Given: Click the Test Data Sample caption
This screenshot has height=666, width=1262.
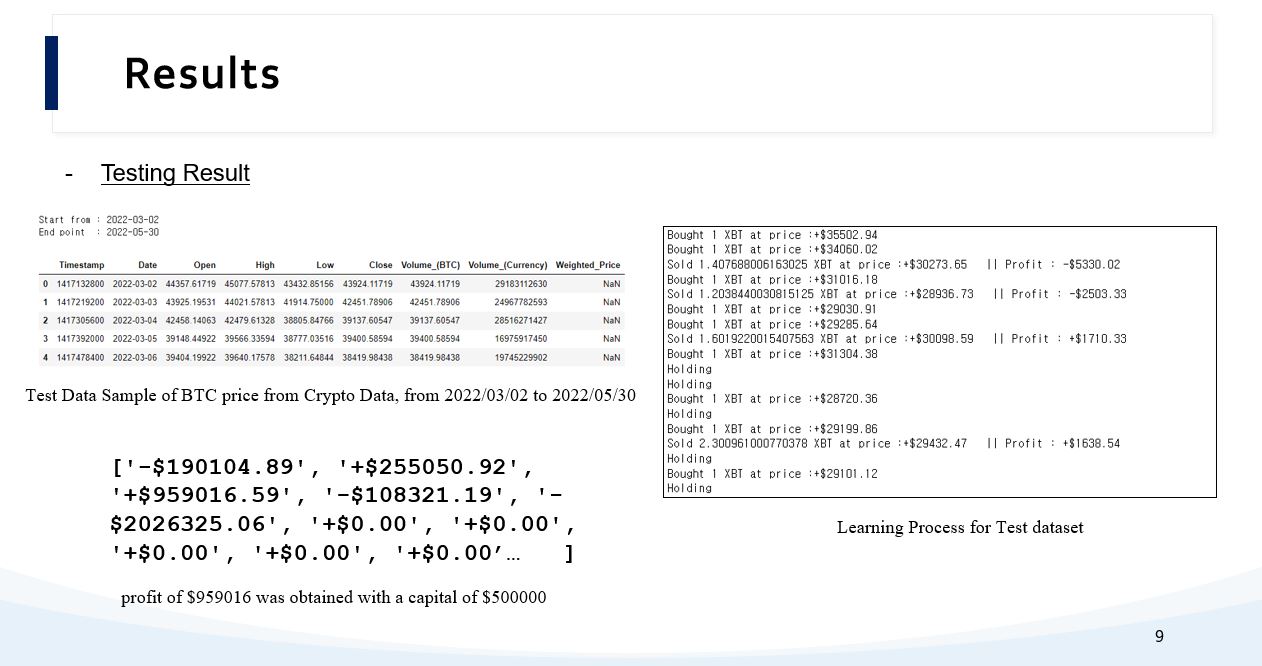Looking at the screenshot, I should tap(331, 396).
